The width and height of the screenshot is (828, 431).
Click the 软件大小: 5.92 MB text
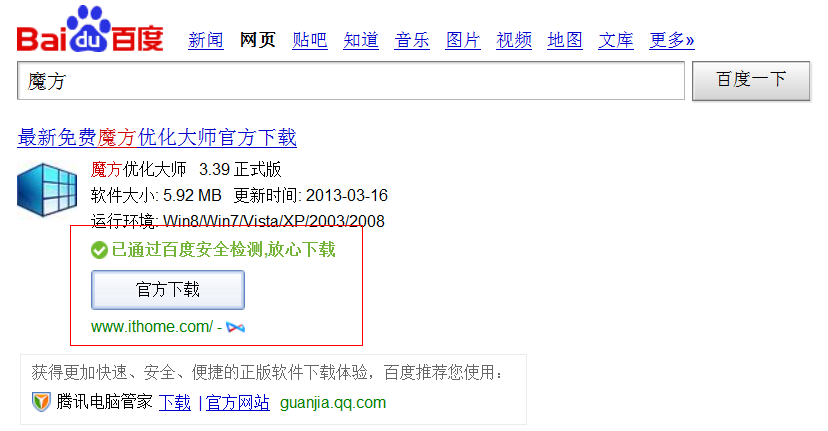[x=156, y=195]
